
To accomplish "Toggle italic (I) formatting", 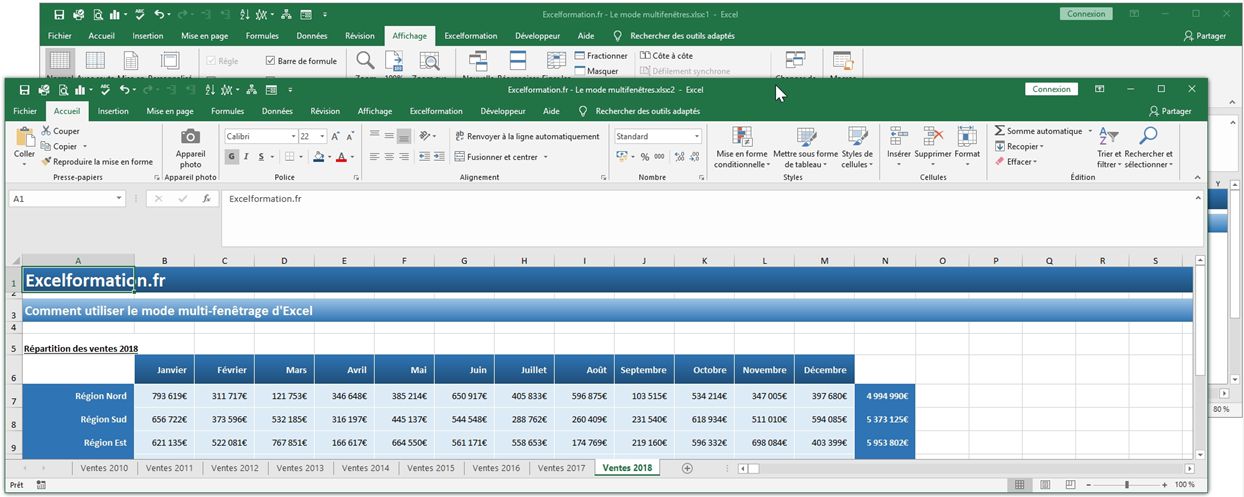I will 246,157.
